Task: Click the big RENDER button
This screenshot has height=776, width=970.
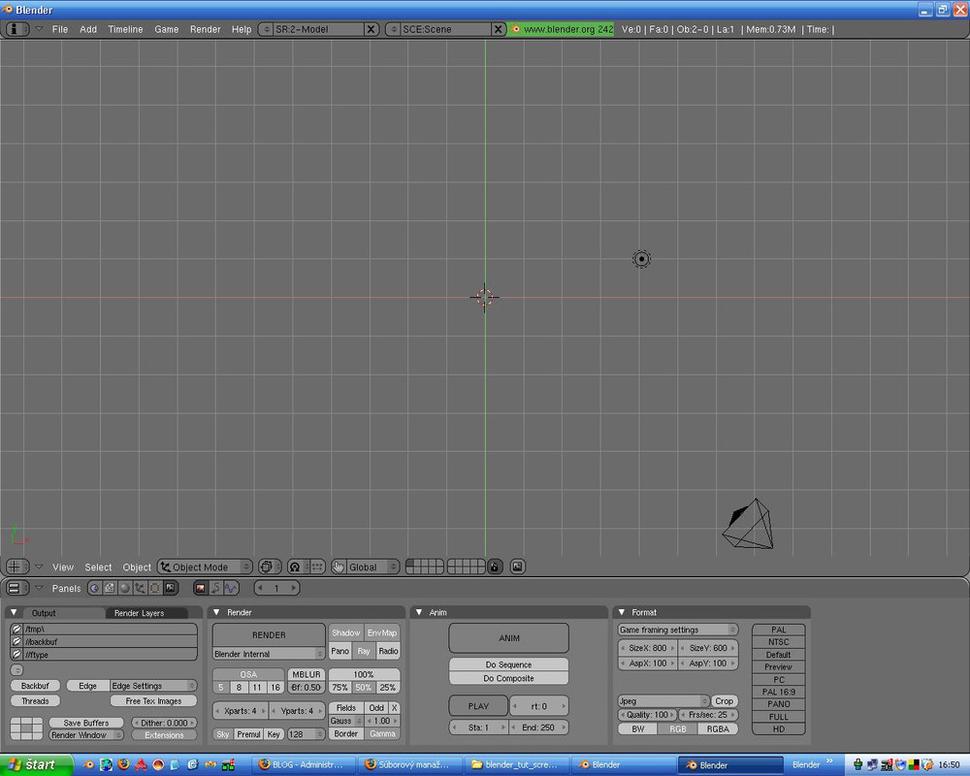Action: (268, 635)
